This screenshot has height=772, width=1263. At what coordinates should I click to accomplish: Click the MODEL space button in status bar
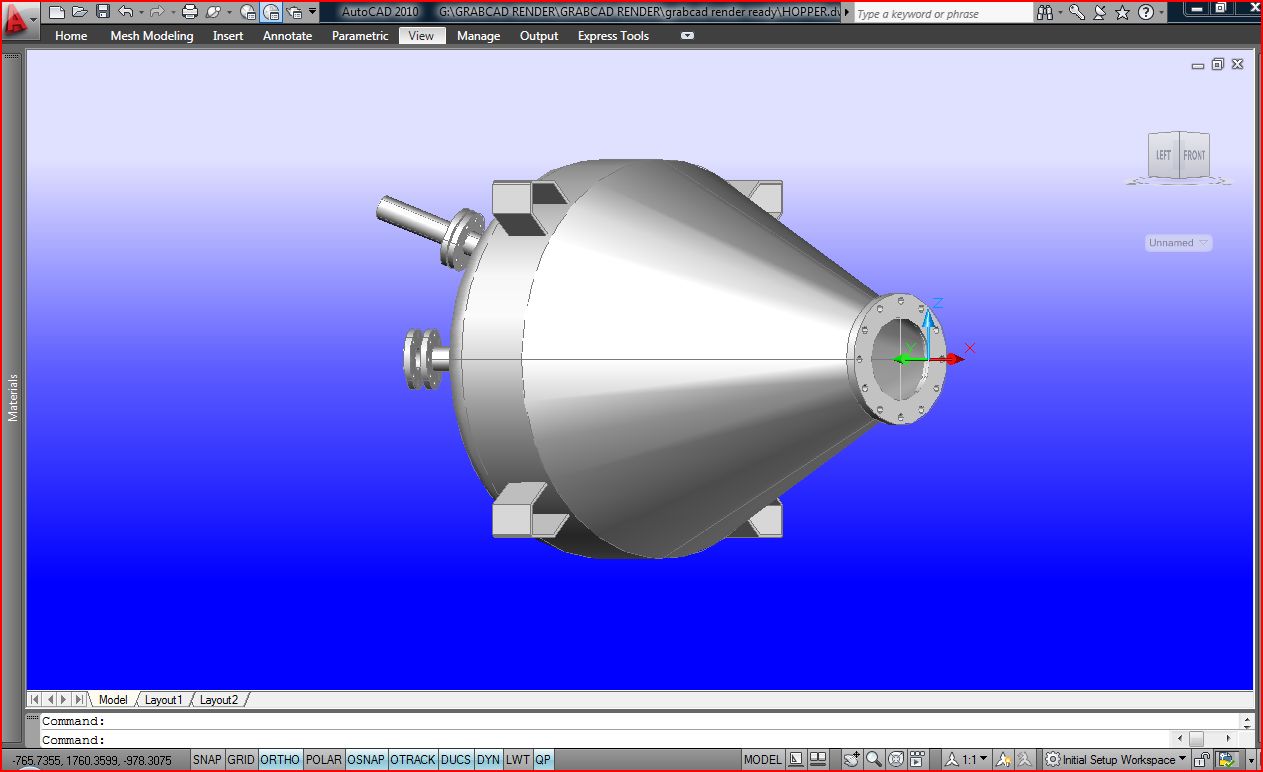tap(763, 760)
